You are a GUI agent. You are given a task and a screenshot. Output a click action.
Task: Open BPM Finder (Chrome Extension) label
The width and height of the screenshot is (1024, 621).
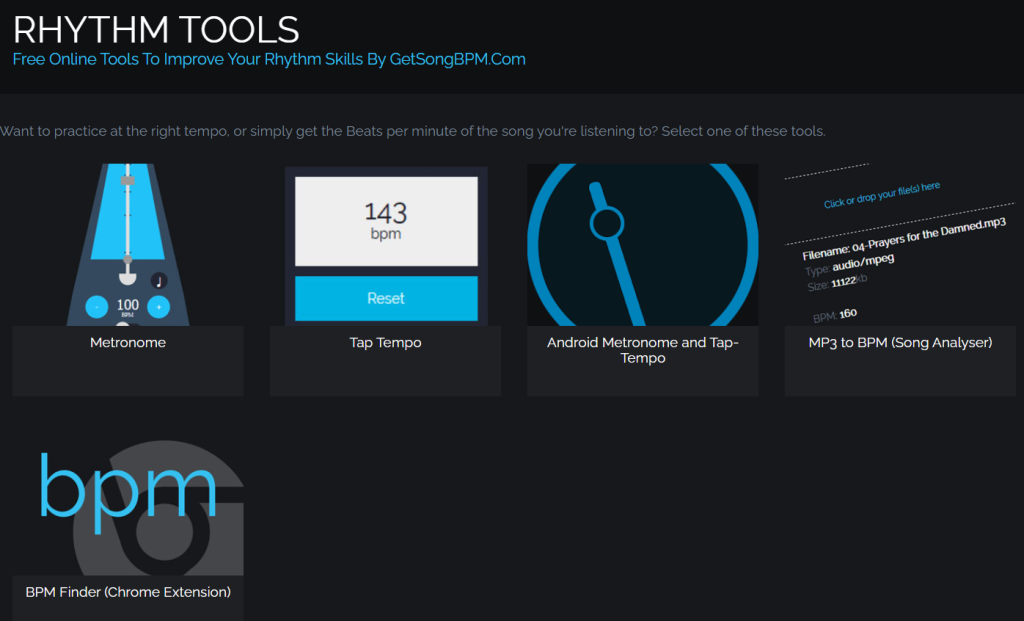tap(128, 592)
